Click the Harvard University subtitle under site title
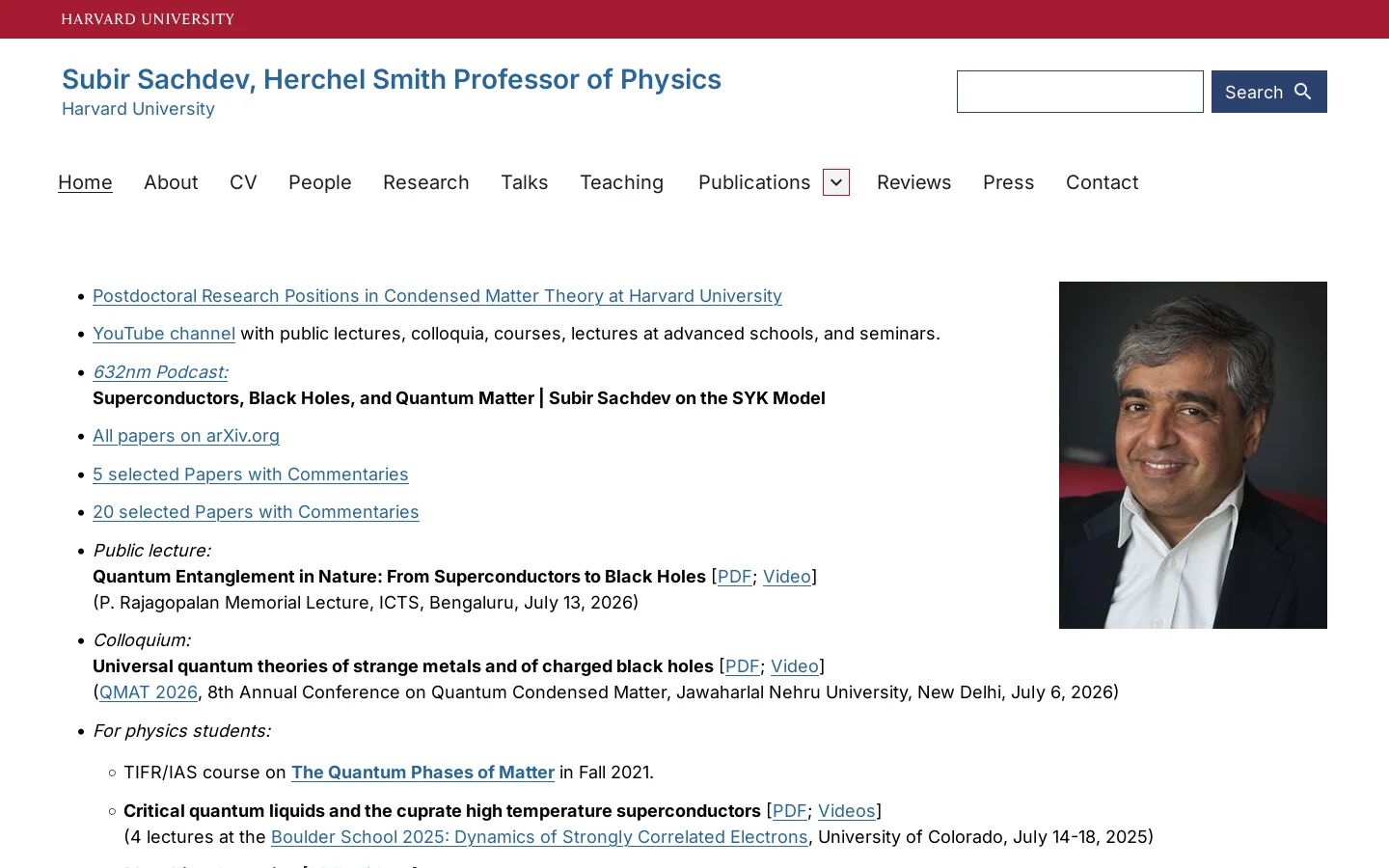 pos(138,109)
